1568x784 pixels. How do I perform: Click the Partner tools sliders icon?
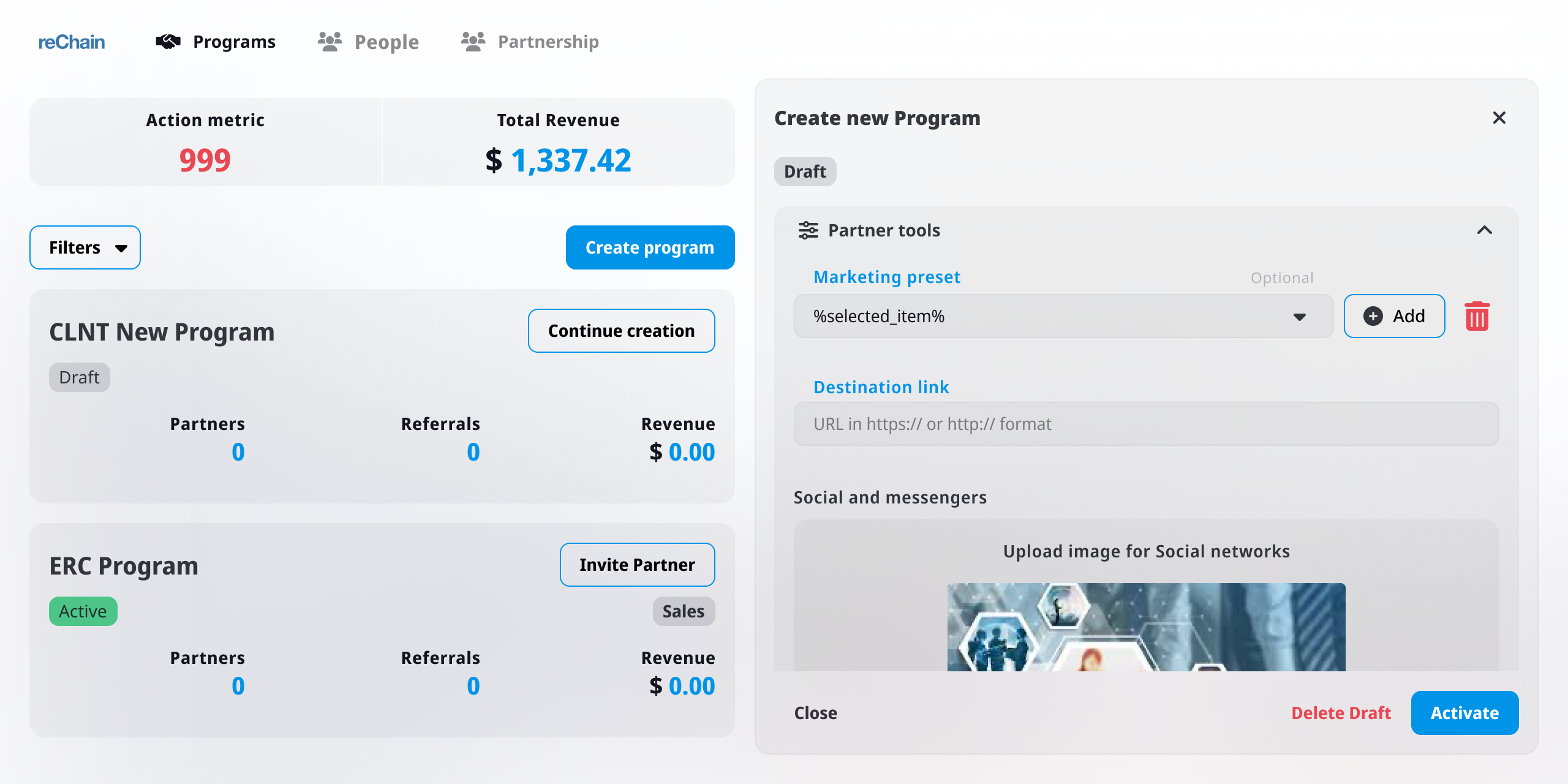pos(808,230)
